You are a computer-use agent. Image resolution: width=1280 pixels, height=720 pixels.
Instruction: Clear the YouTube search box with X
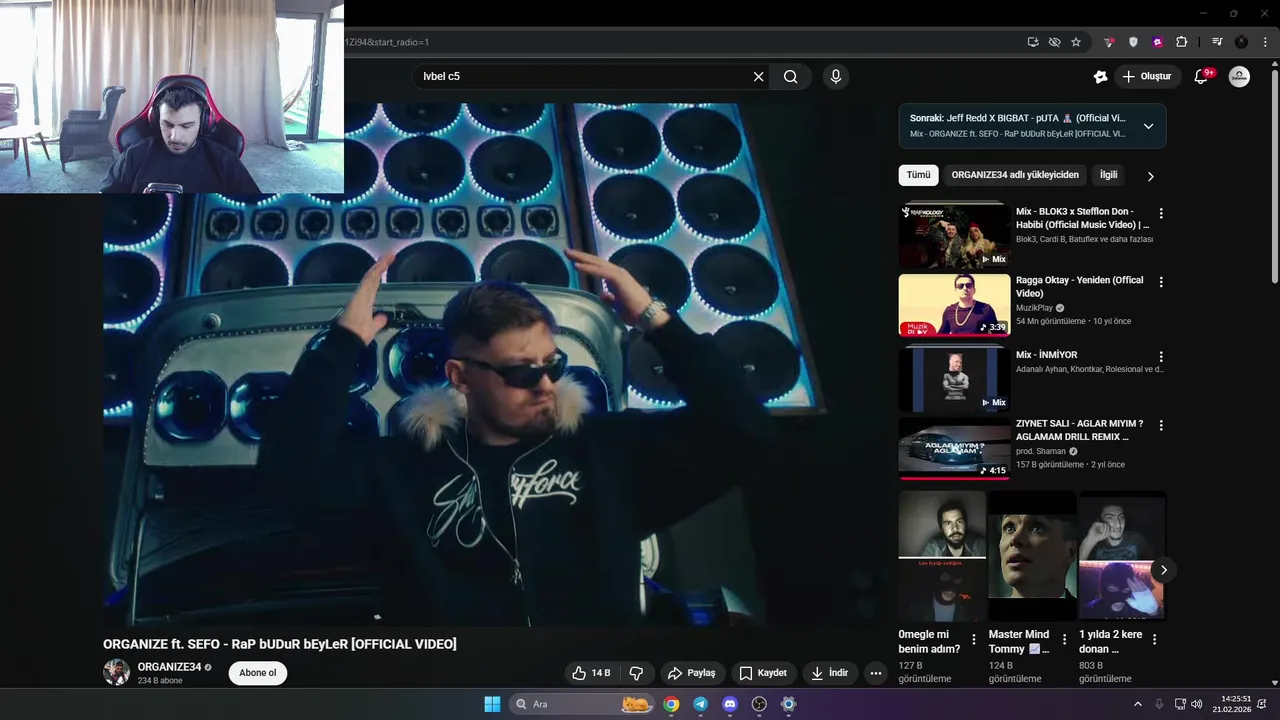pos(758,77)
